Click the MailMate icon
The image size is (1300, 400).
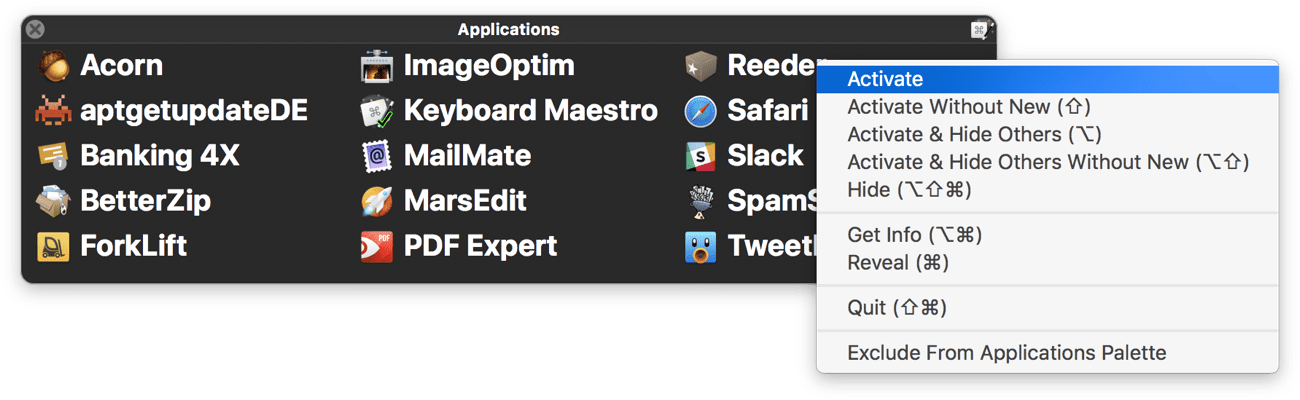tap(377, 156)
